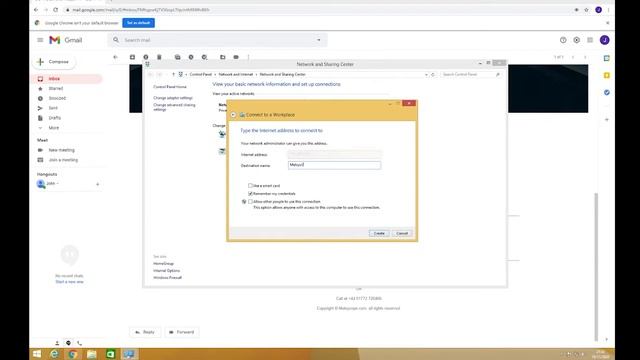
Task: Click Start a new one Hangouts link
Action: coord(69,282)
